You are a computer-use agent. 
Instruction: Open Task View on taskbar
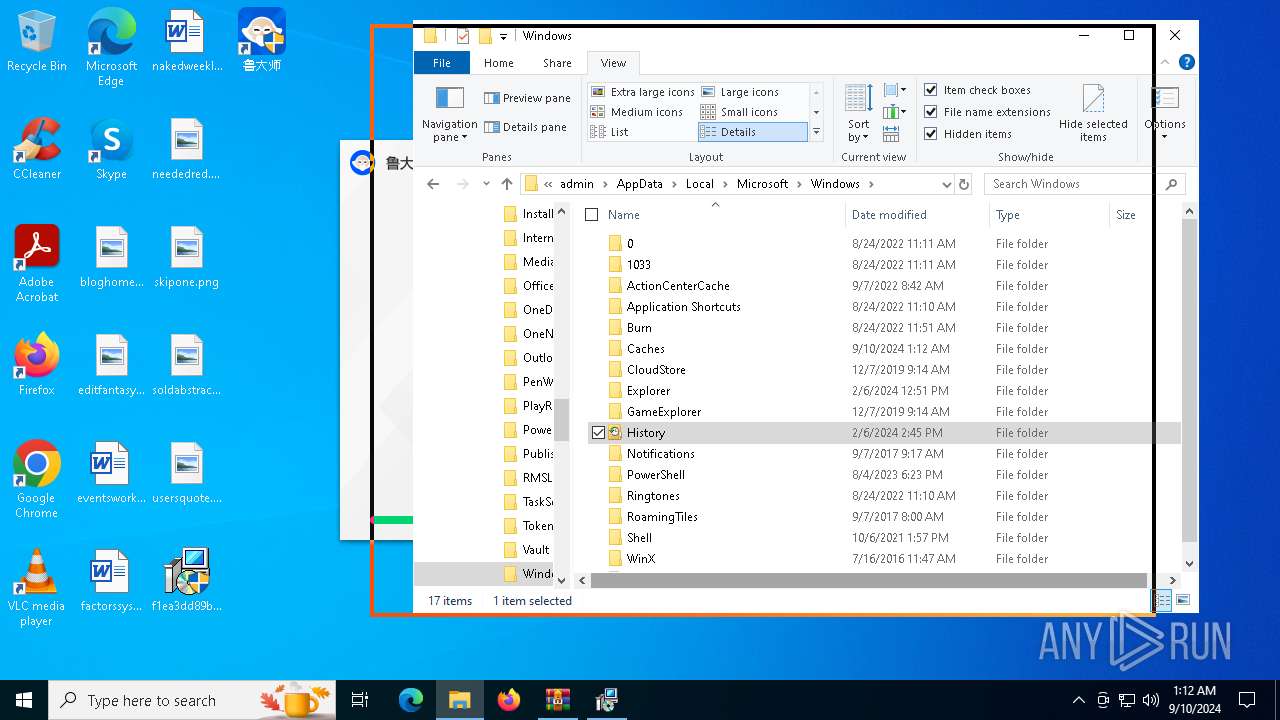(x=360, y=700)
